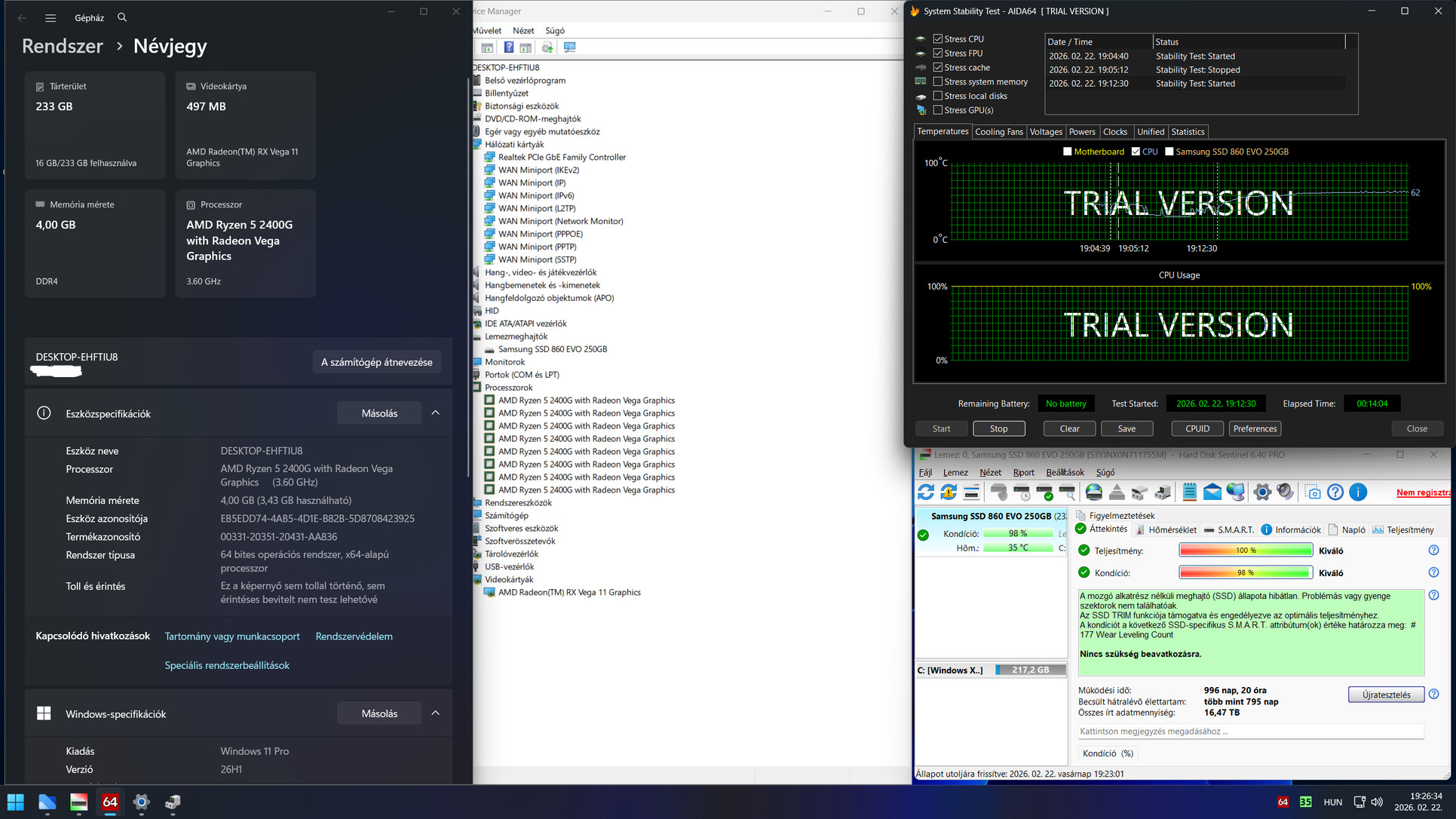Uncheck the Stress FPU checkbox
This screenshot has width=1456, height=819.
(938, 53)
